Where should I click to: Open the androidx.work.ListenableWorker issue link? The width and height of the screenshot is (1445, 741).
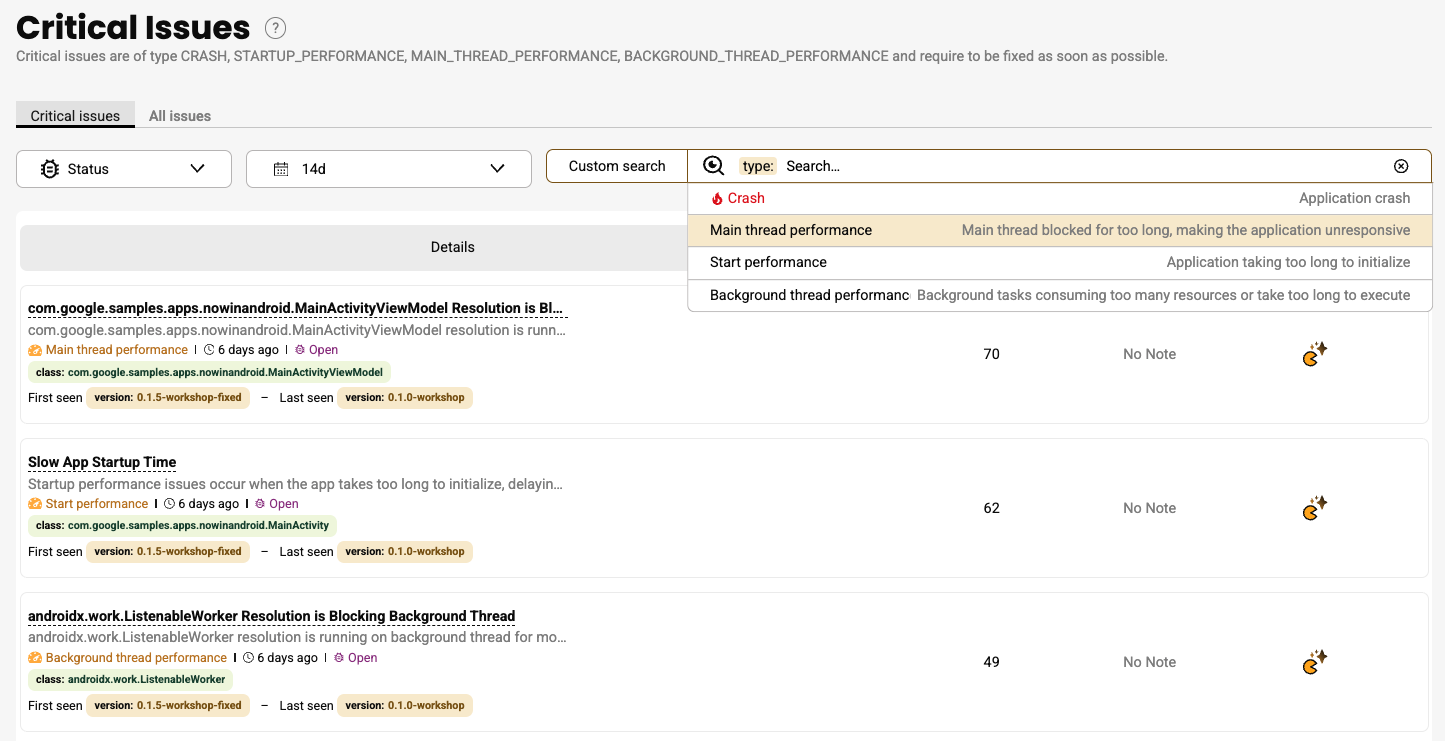pos(271,616)
